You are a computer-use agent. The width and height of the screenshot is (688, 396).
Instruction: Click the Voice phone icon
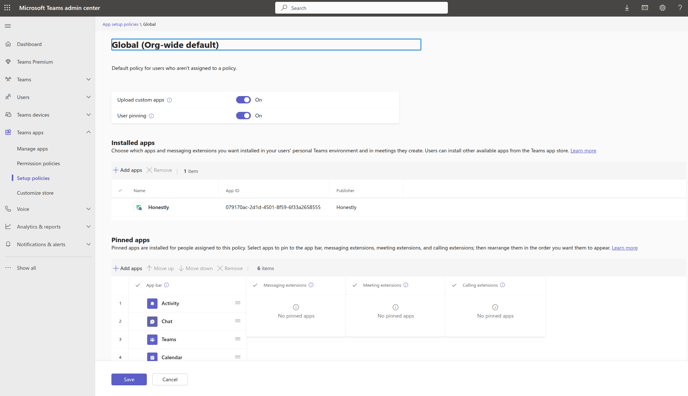point(8,209)
